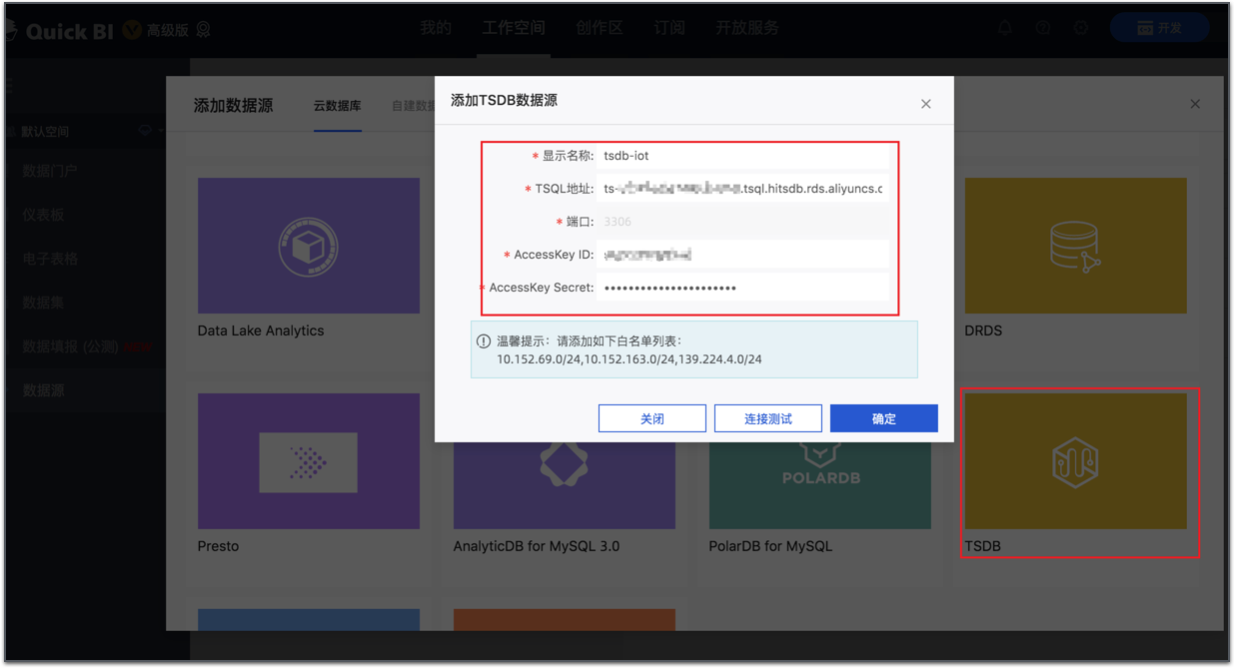Screen dimensions: 1234x668
Task: Select the TSDB data source tile
Action: click(x=1076, y=461)
